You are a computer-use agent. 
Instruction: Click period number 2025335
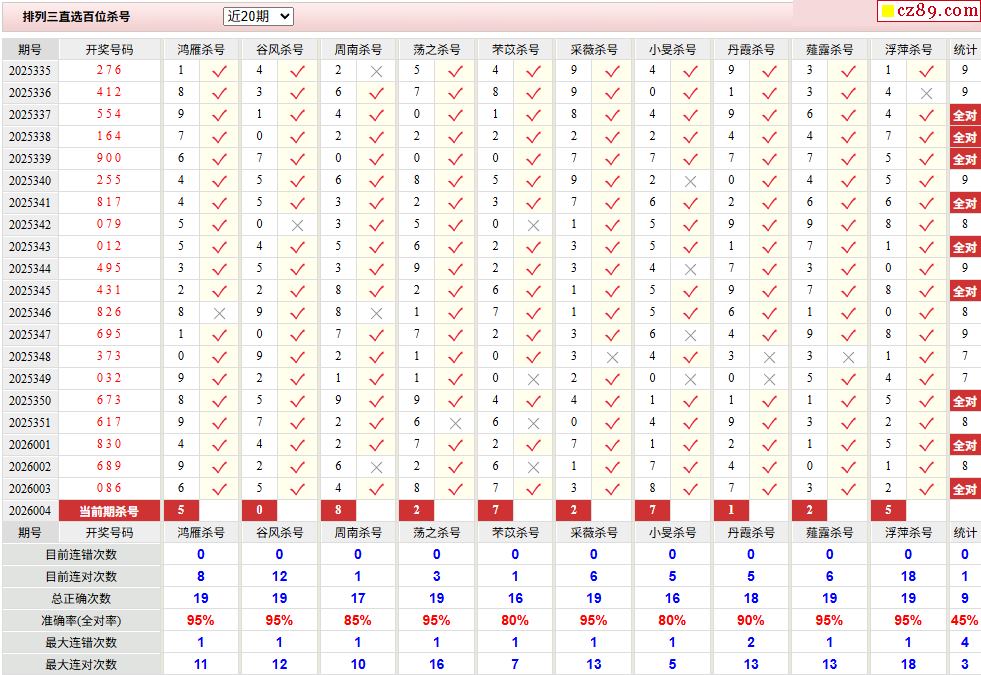pyautogui.click(x=29, y=71)
